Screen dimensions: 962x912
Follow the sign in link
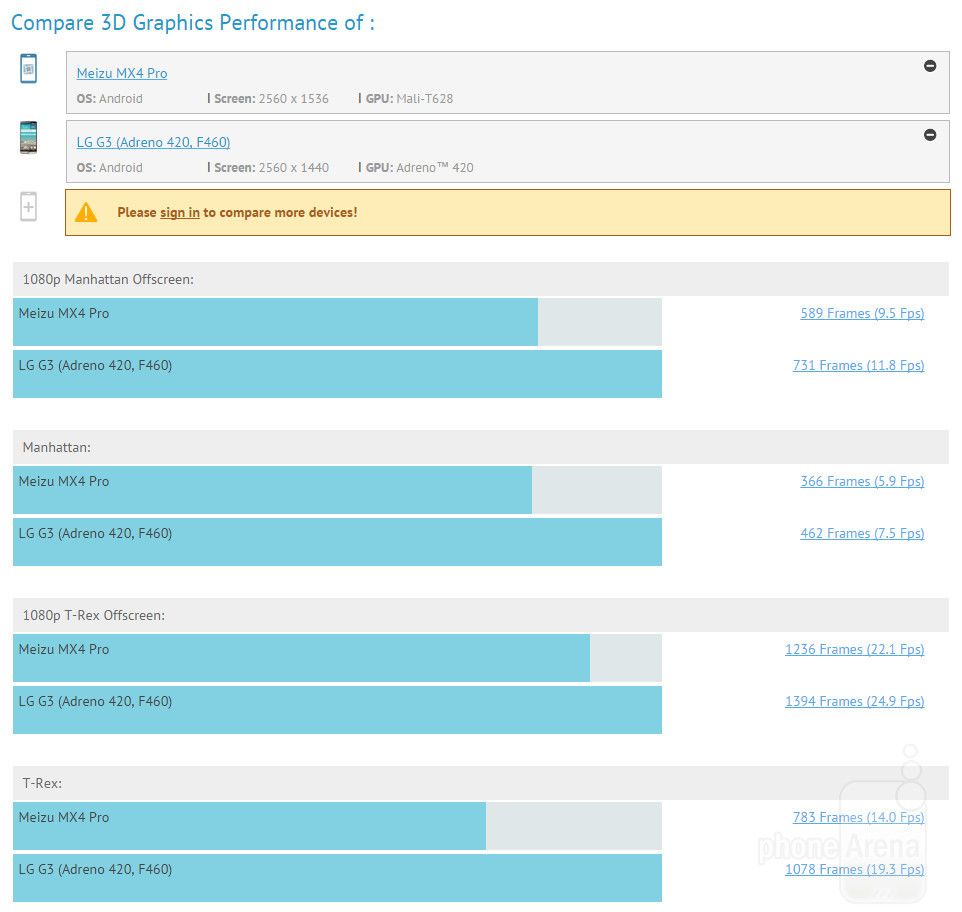[x=180, y=212]
